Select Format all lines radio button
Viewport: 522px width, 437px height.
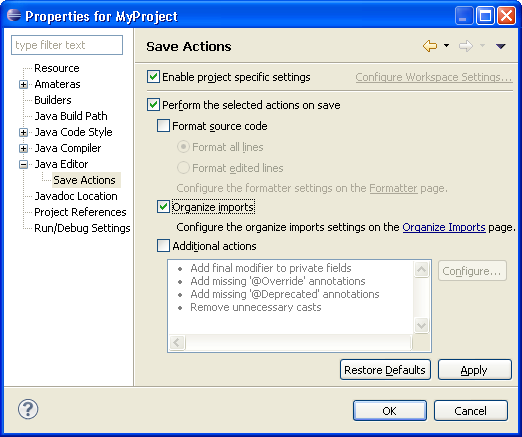pos(183,147)
